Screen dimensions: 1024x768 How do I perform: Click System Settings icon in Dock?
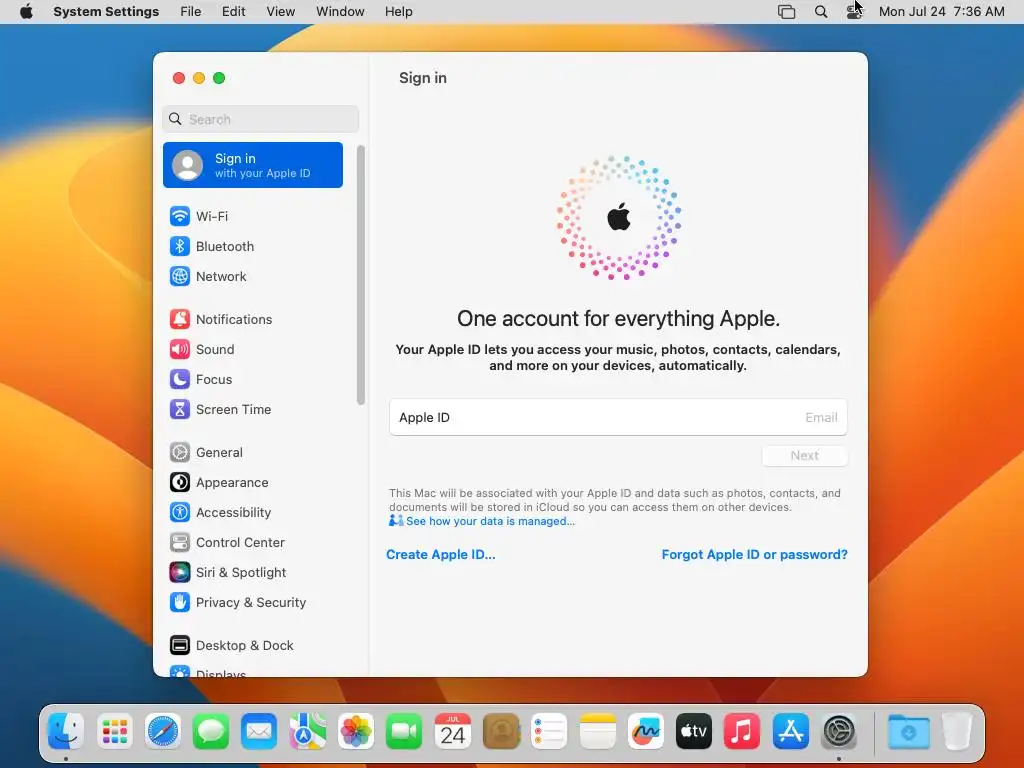[x=839, y=731]
